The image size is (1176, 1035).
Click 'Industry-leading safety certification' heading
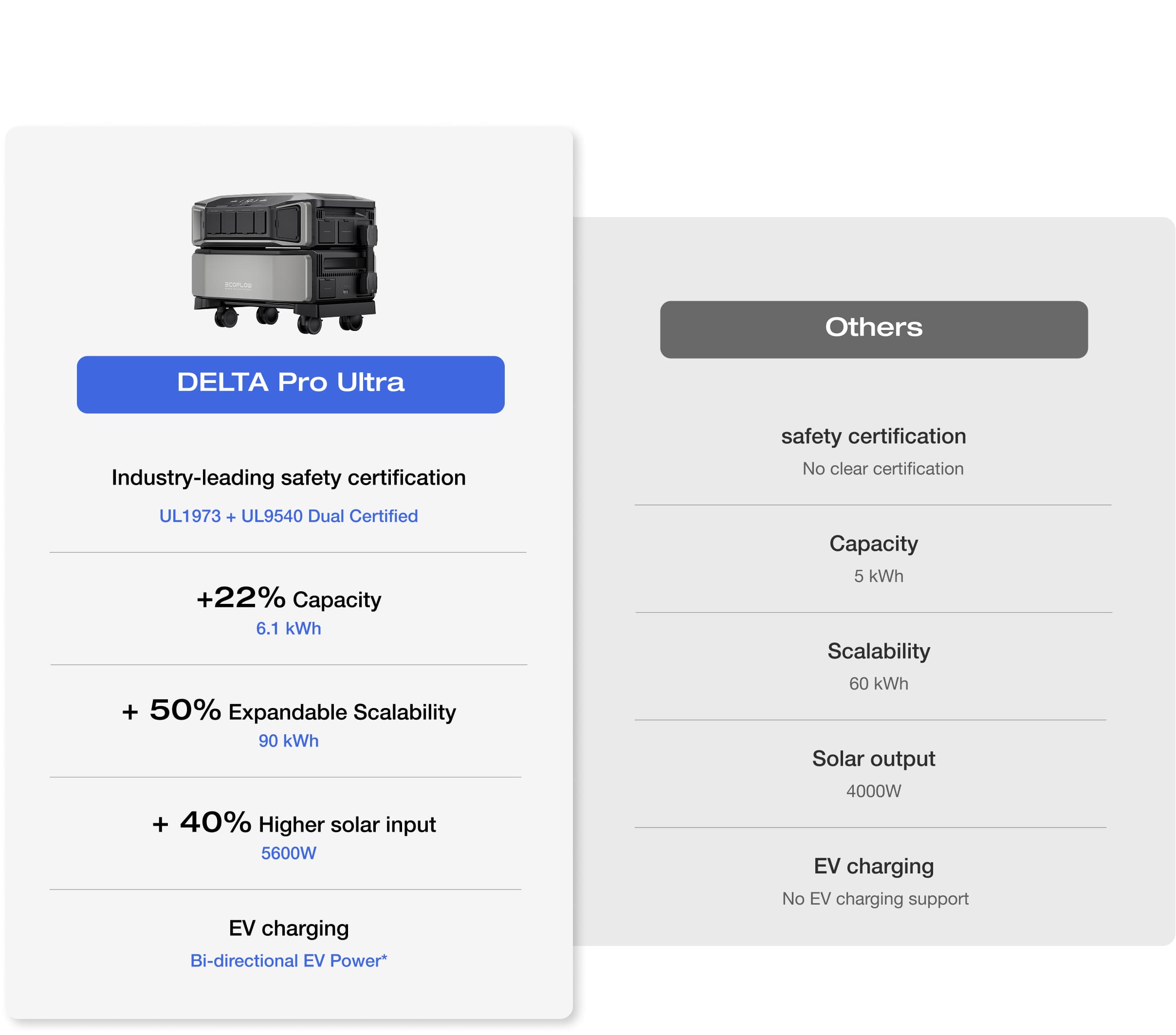click(288, 477)
